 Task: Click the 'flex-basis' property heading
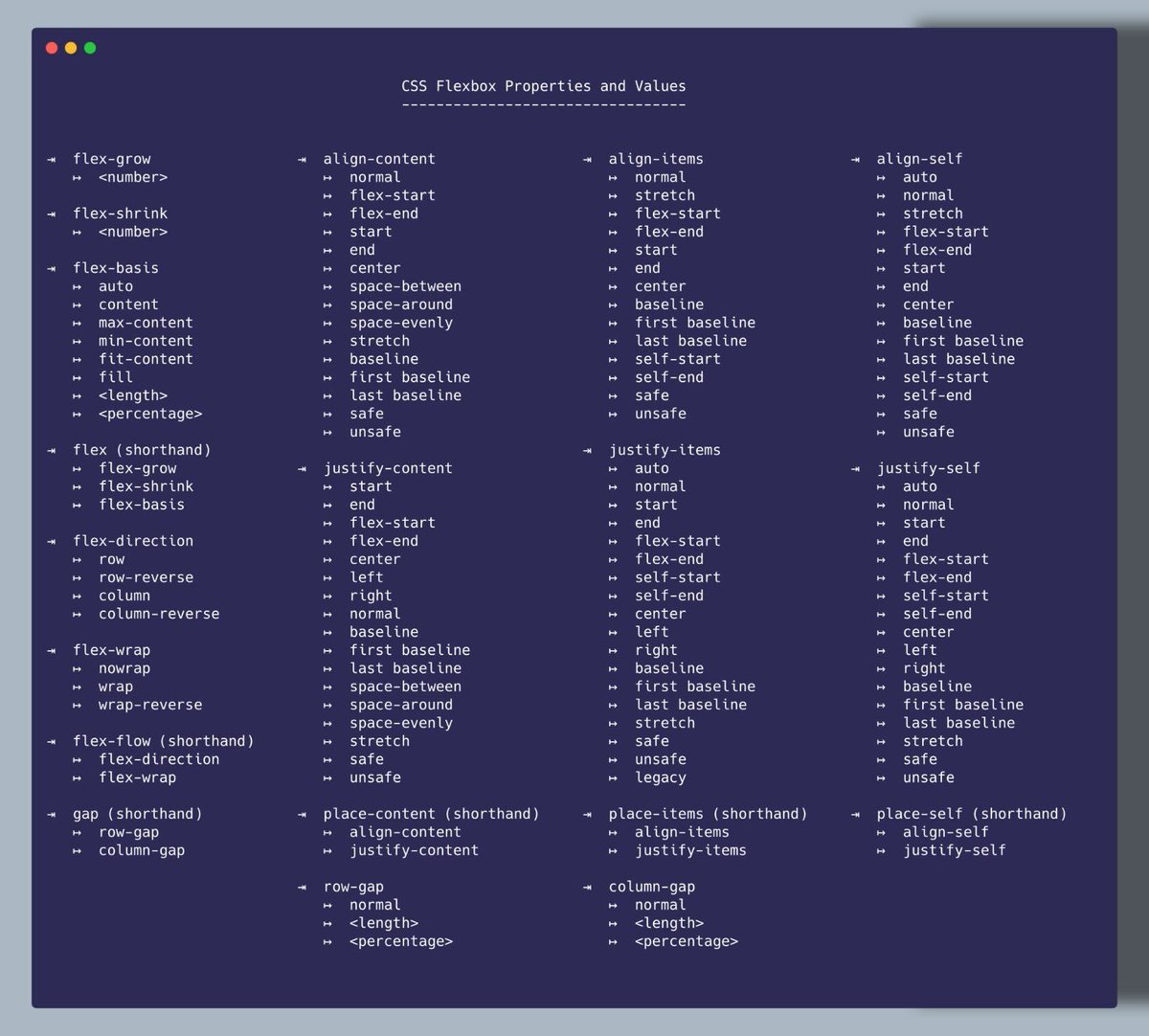(x=116, y=268)
